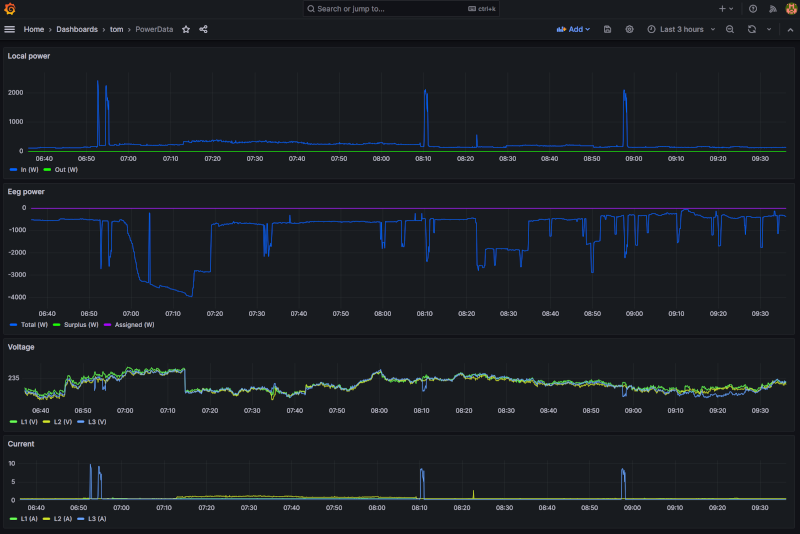Open the tom folder breadcrumb link
The width and height of the screenshot is (800, 534).
click(116, 29)
